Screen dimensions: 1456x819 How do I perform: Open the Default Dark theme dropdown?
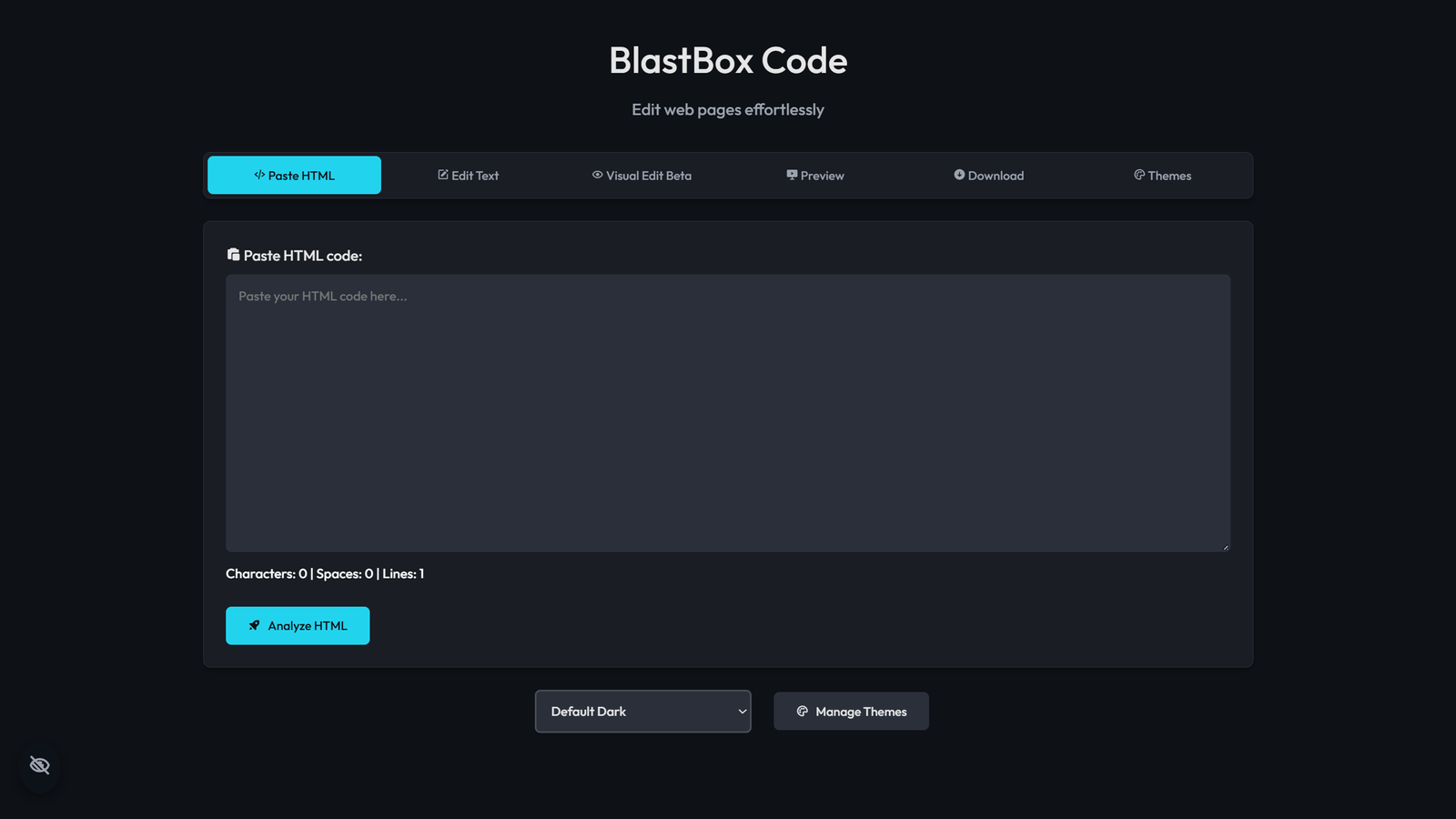(x=642, y=711)
